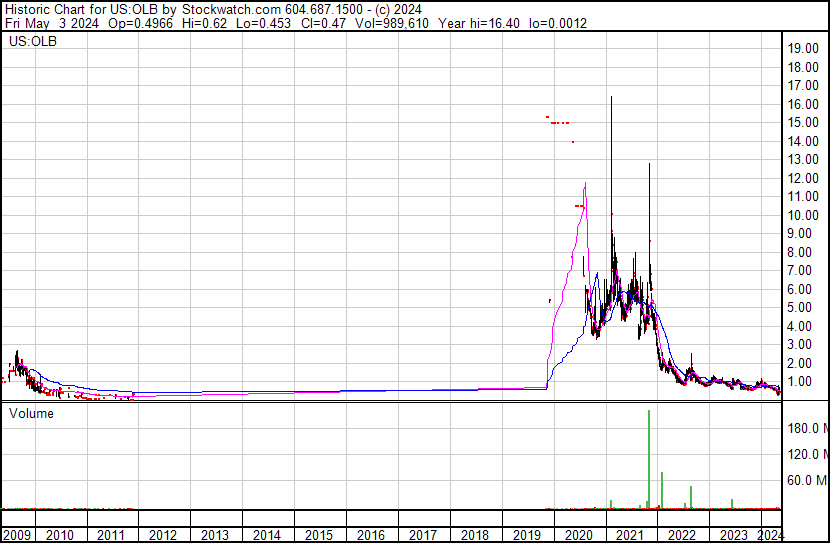Click the top of the highest price spike
The image size is (830, 543).
click(x=611, y=97)
